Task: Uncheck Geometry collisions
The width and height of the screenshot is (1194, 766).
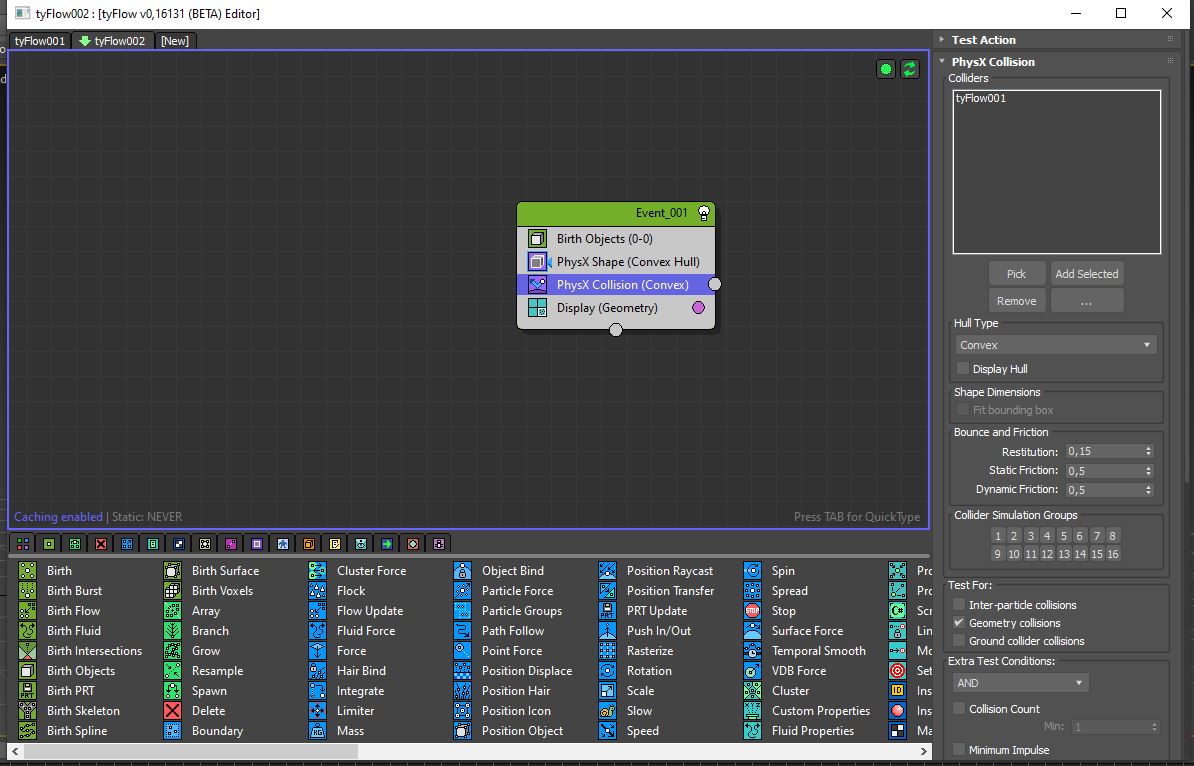Action: coord(959,623)
